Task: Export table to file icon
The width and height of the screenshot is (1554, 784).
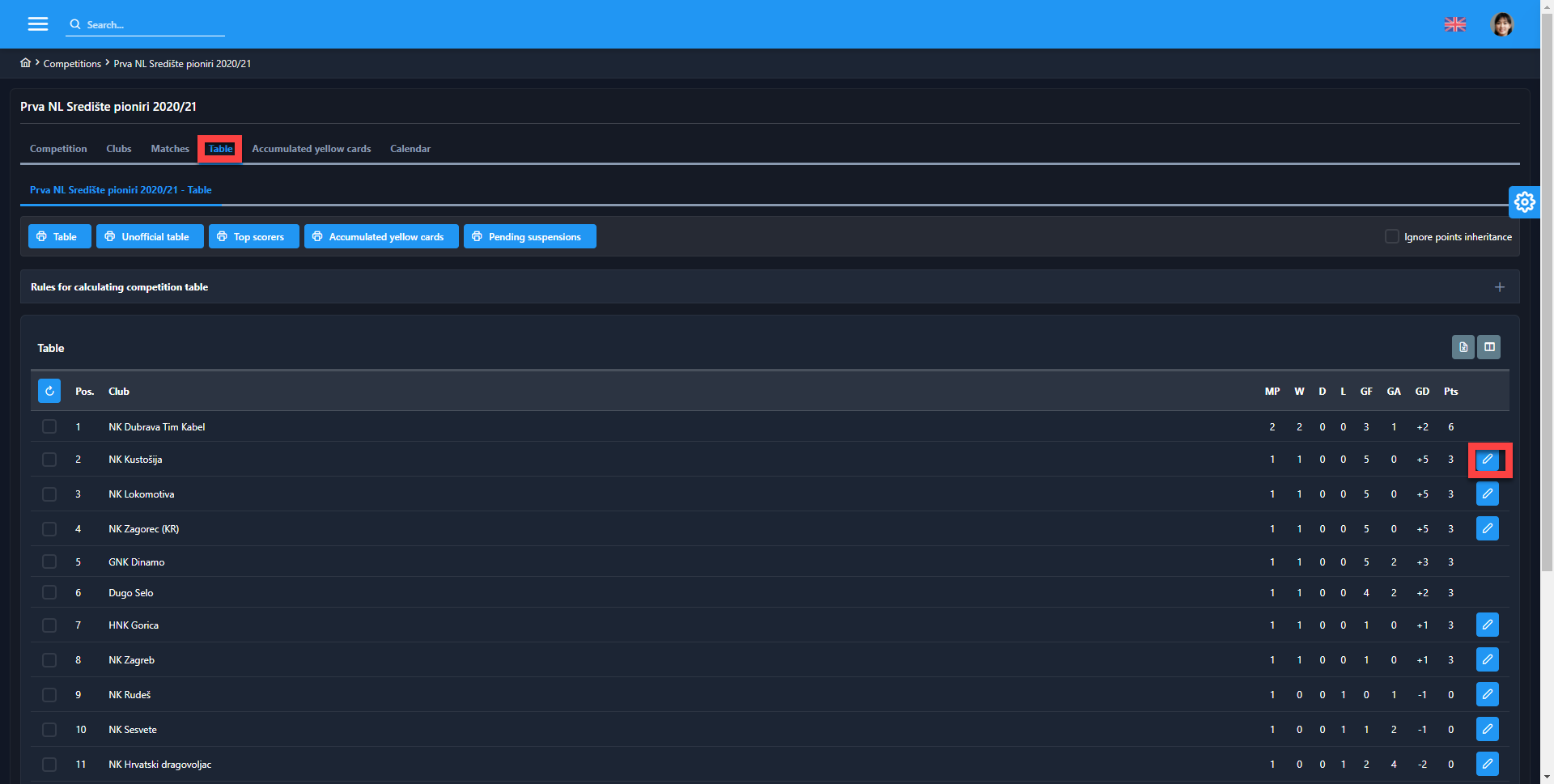Action: [x=1463, y=347]
